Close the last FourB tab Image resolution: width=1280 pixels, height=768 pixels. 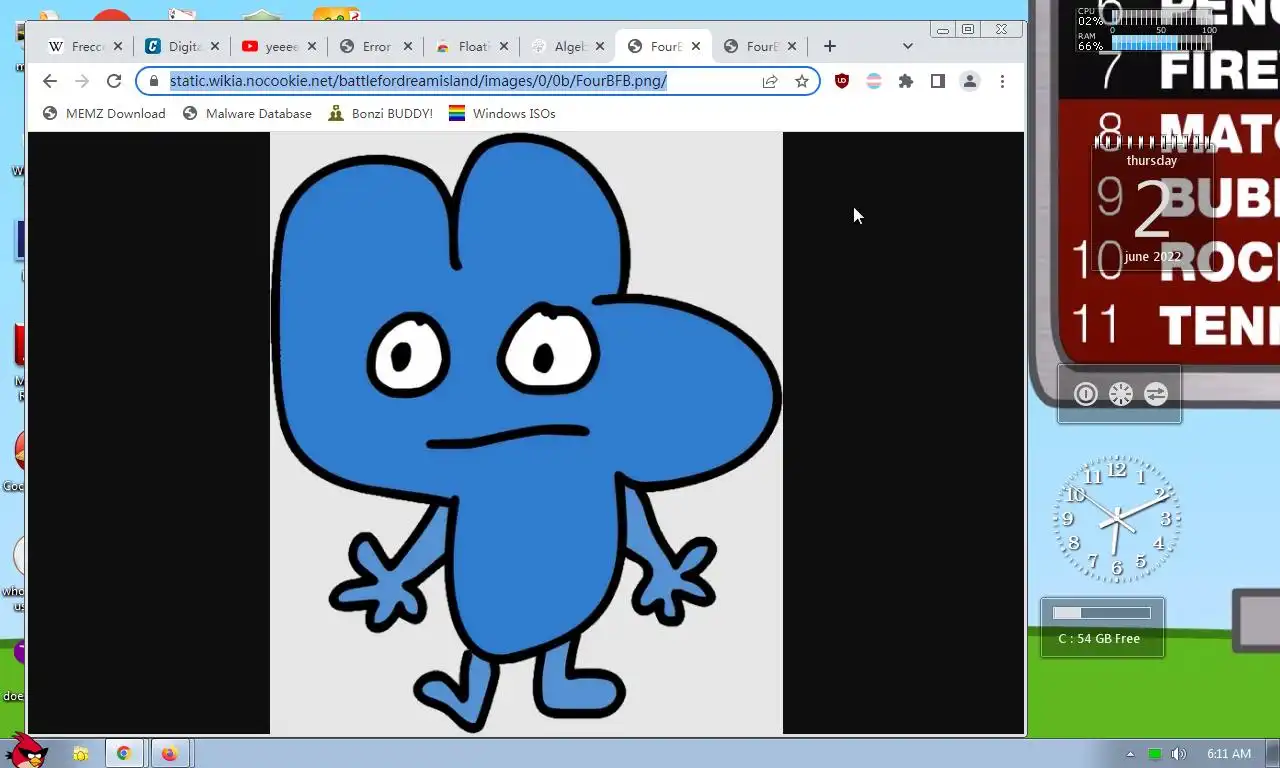tap(793, 46)
